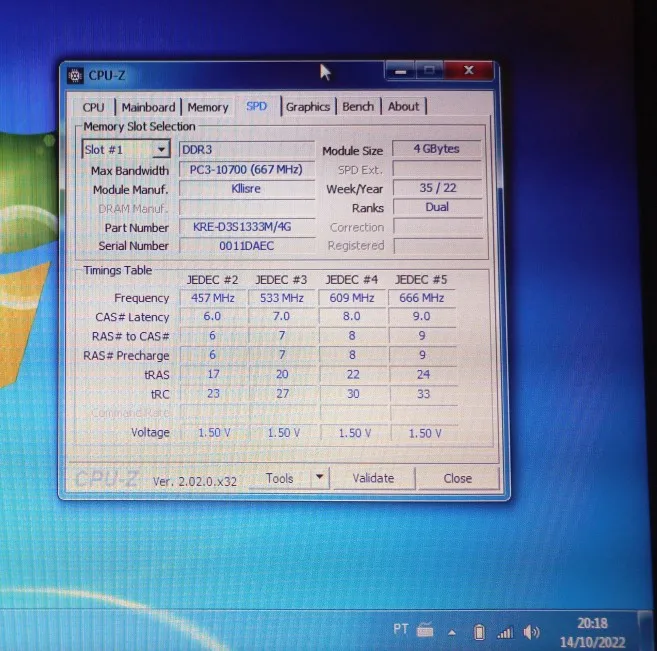The height and width of the screenshot is (651, 657).
Task: Click the 4 GBytes module size value
Action: 437,149
